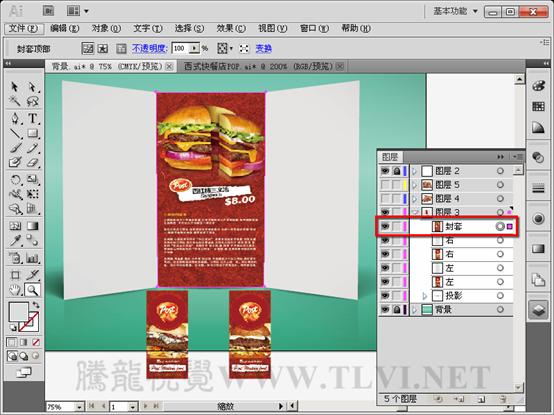Select the Hand tool
The image size is (554, 415).
point(14,290)
